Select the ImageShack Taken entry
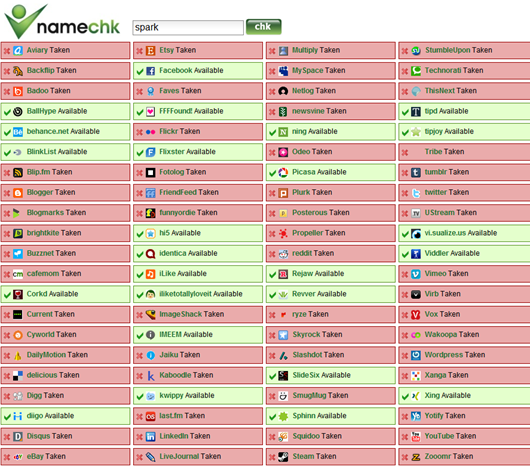This screenshot has height=466, width=530. click(198, 314)
